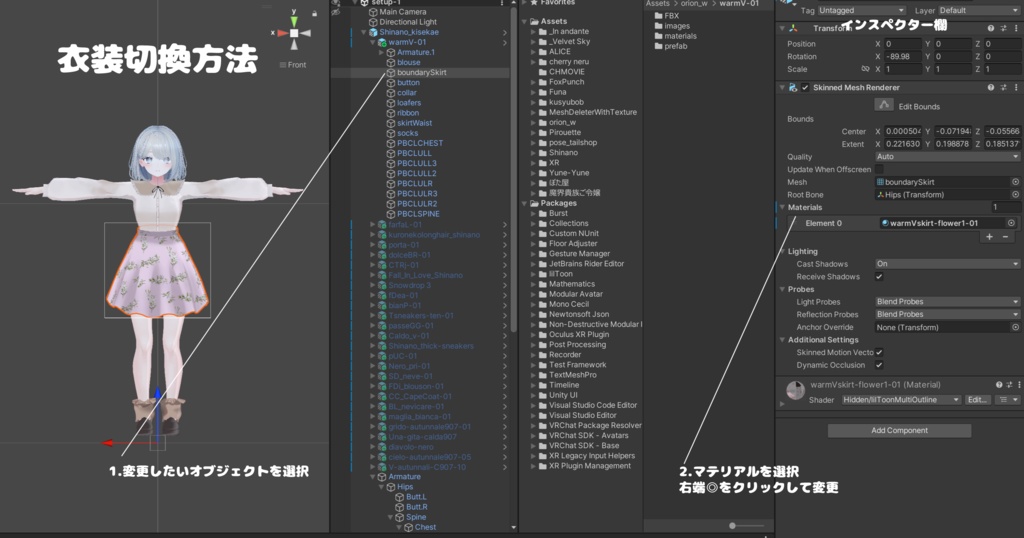
Task: Uncheck Dynamic Occlusion
Action: pos(879,365)
